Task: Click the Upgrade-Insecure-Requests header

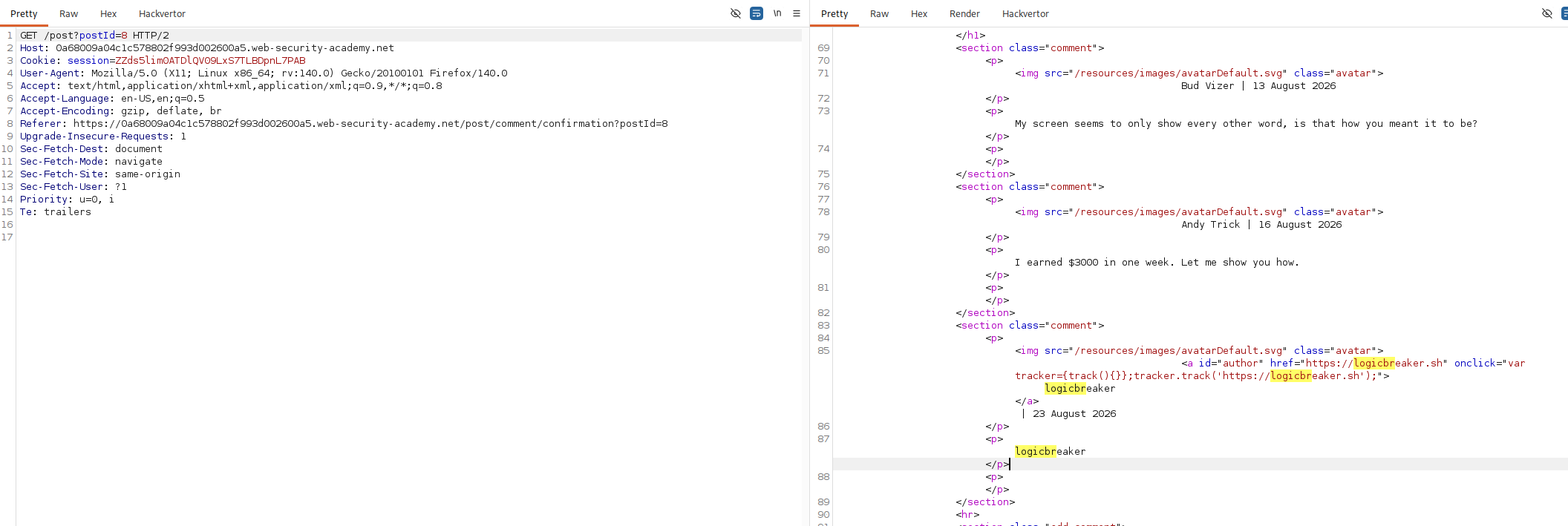Action: click(103, 137)
